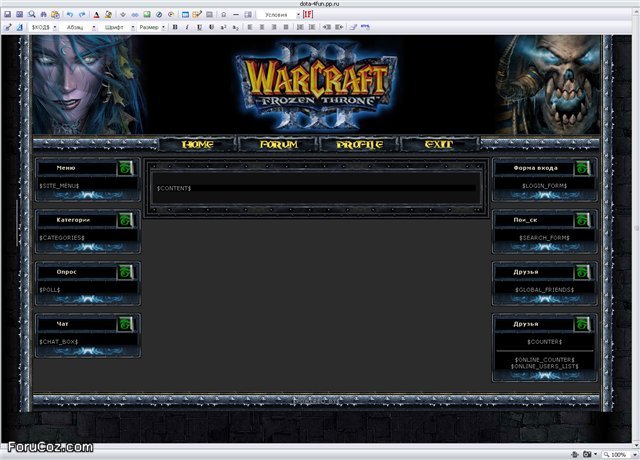Click the blue window frame icon

click(185, 15)
